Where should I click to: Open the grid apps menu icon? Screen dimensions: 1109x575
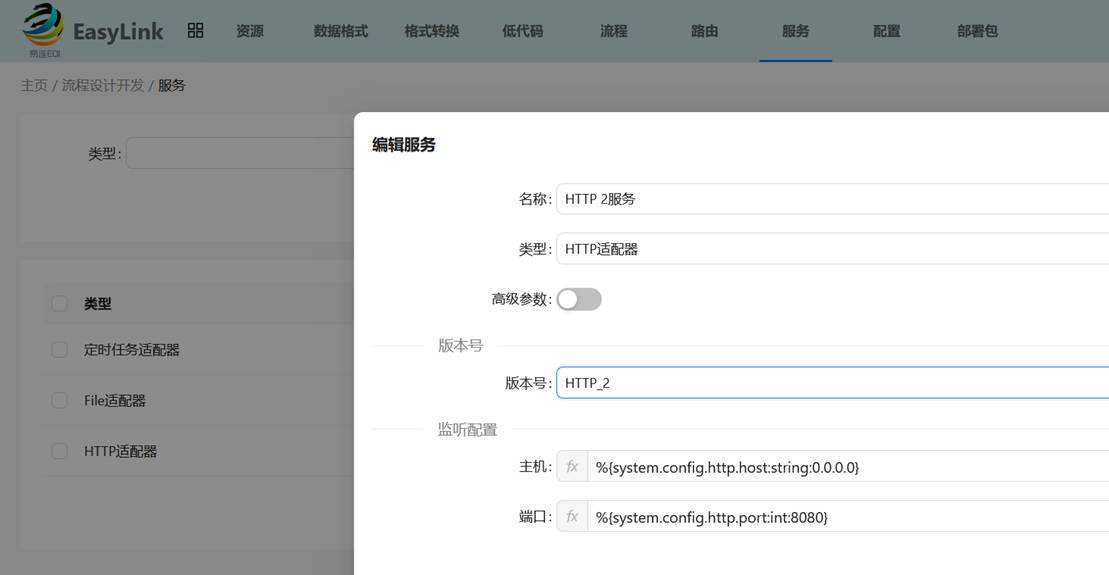coord(195,31)
